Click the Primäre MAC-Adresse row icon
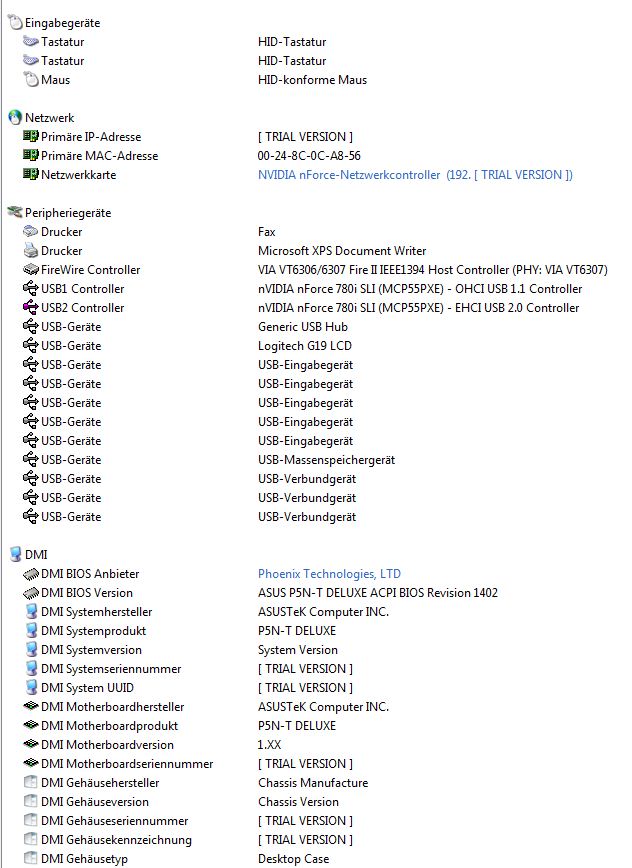Screen dimensions: 632x868 click(x=30, y=156)
